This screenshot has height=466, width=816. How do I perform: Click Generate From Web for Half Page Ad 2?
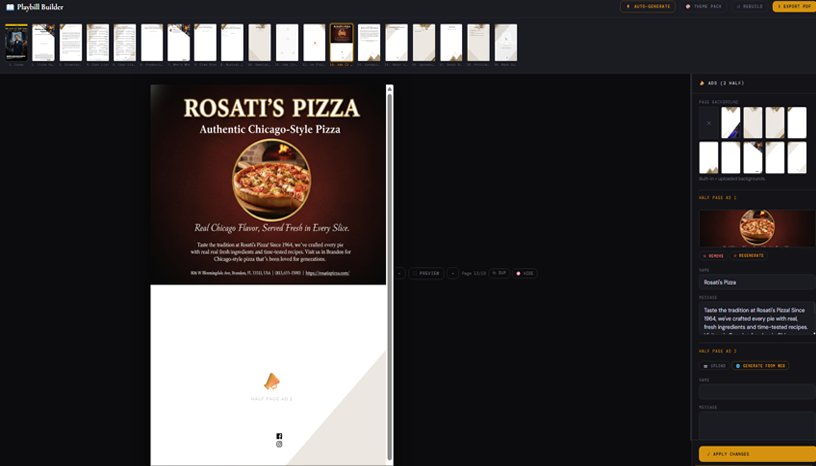[760, 366]
